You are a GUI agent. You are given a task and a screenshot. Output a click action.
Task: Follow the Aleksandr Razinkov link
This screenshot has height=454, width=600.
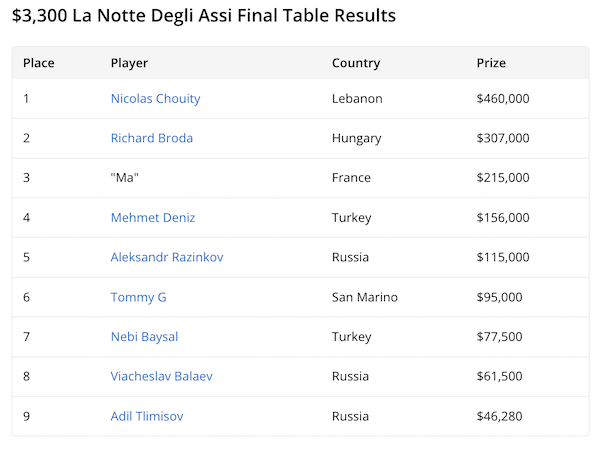point(166,257)
